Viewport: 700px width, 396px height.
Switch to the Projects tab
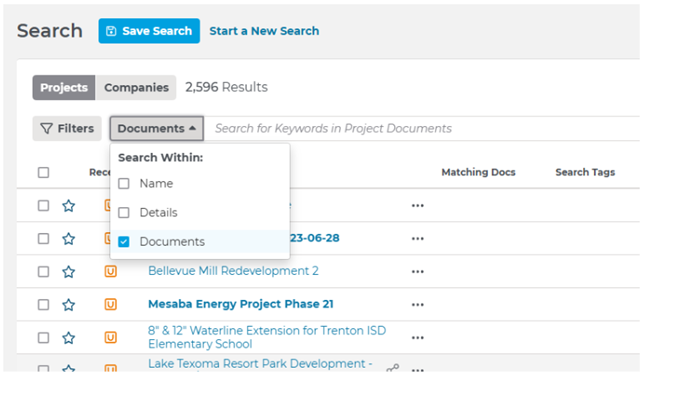click(x=64, y=88)
